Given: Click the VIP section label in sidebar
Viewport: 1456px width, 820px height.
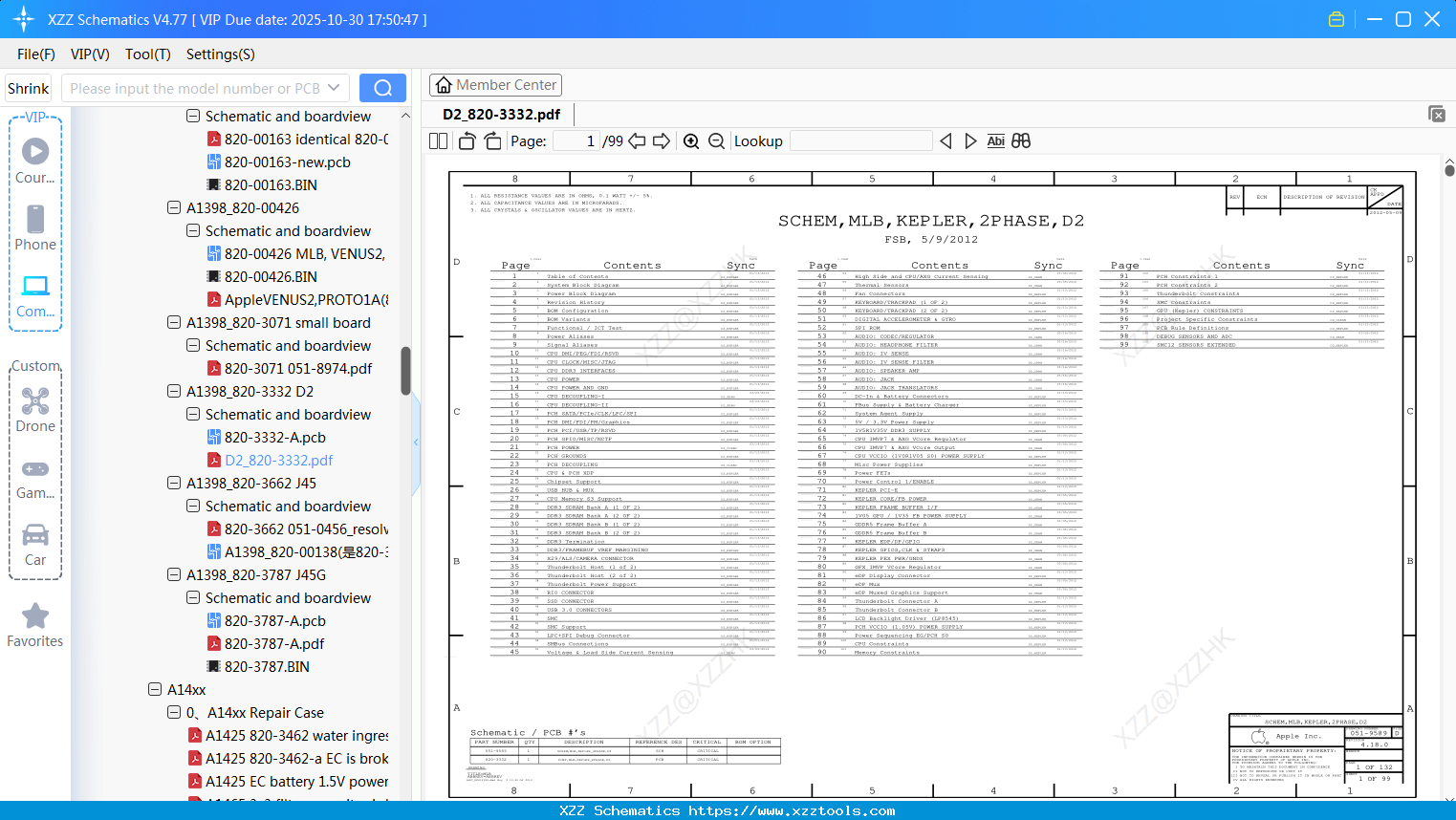Looking at the screenshot, I should [x=35, y=117].
